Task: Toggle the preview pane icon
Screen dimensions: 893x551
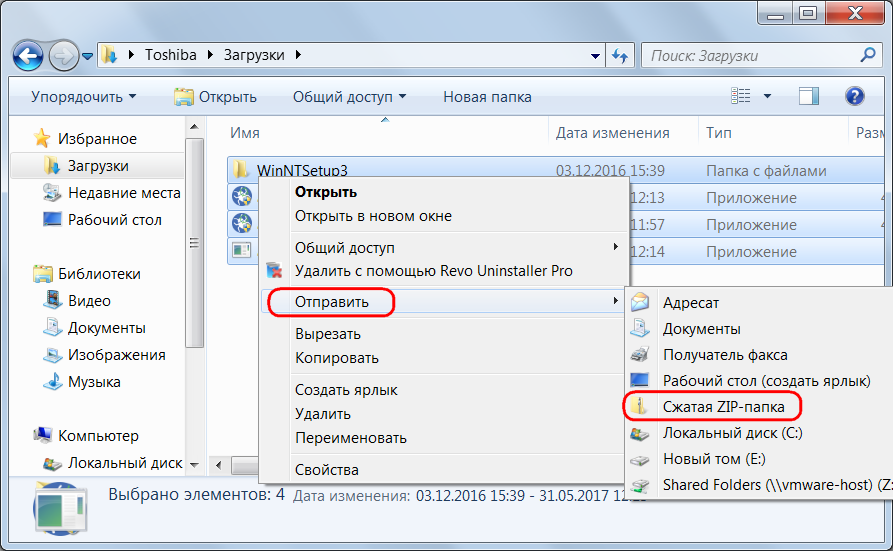Action: point(808,96)
